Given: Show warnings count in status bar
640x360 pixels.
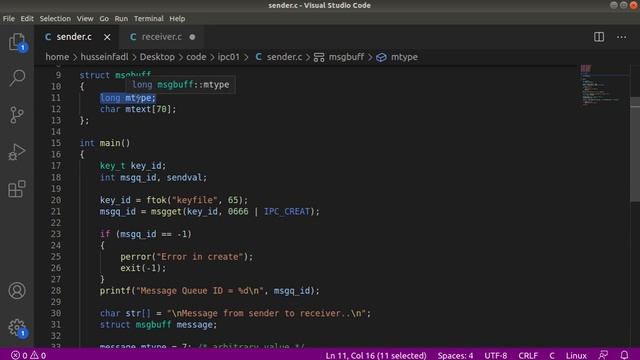Looking at the screenshot, I should coord(38,355).
